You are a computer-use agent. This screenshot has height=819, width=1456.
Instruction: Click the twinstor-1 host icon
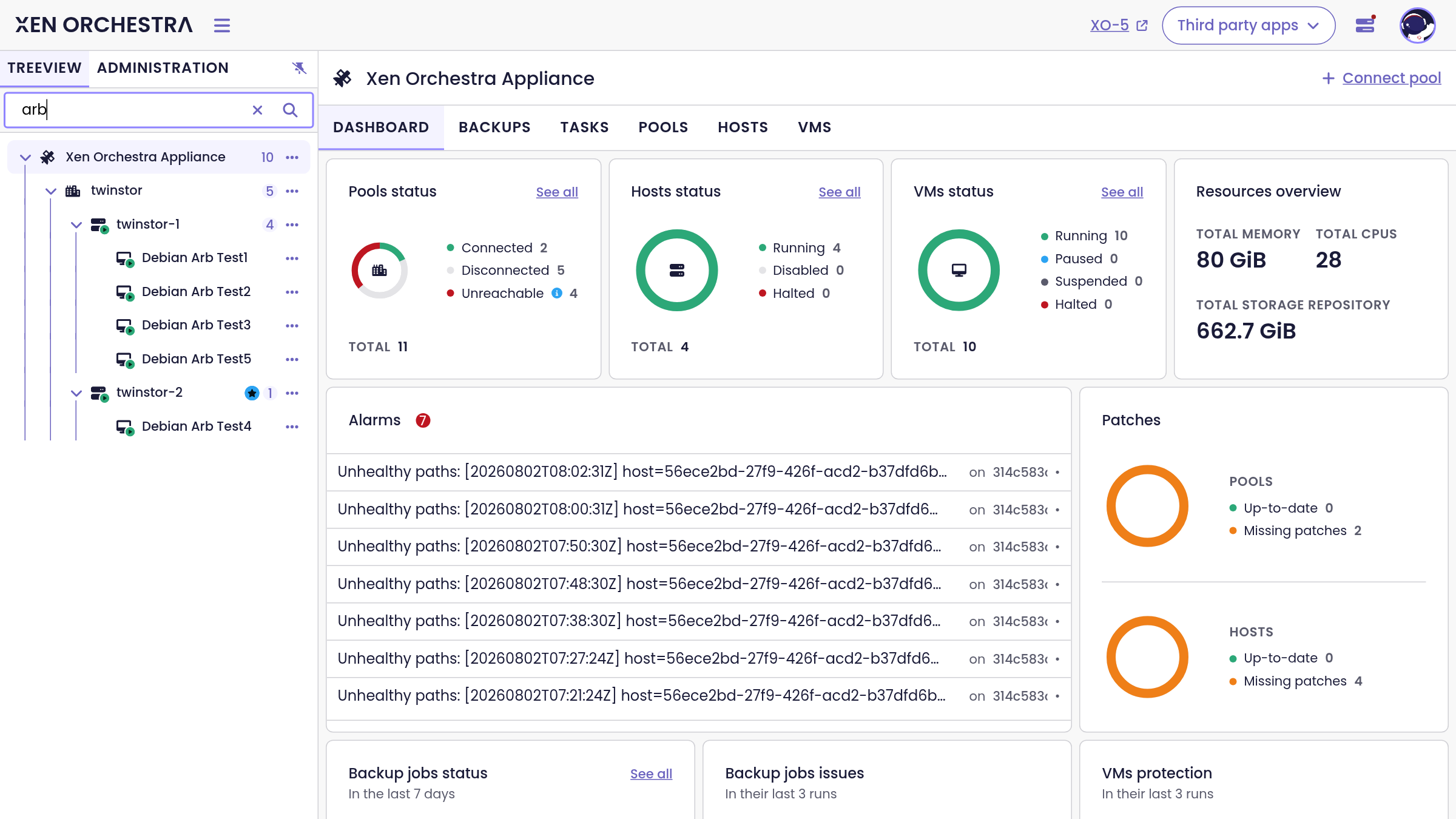pos(99,225)
